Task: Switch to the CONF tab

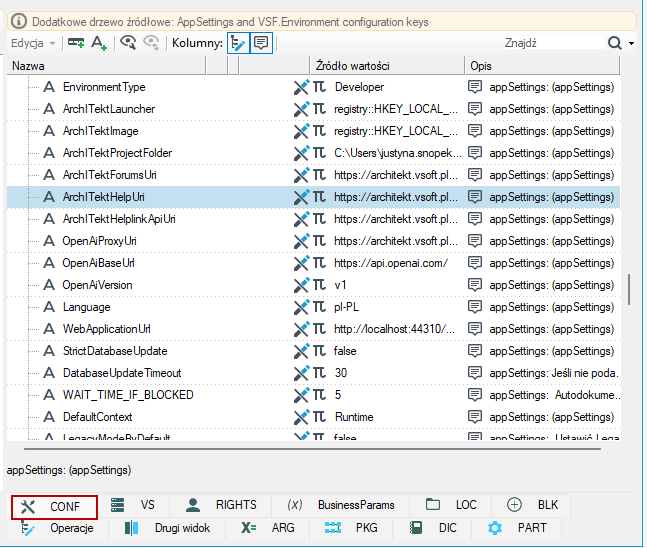Action: pos(54,507)
